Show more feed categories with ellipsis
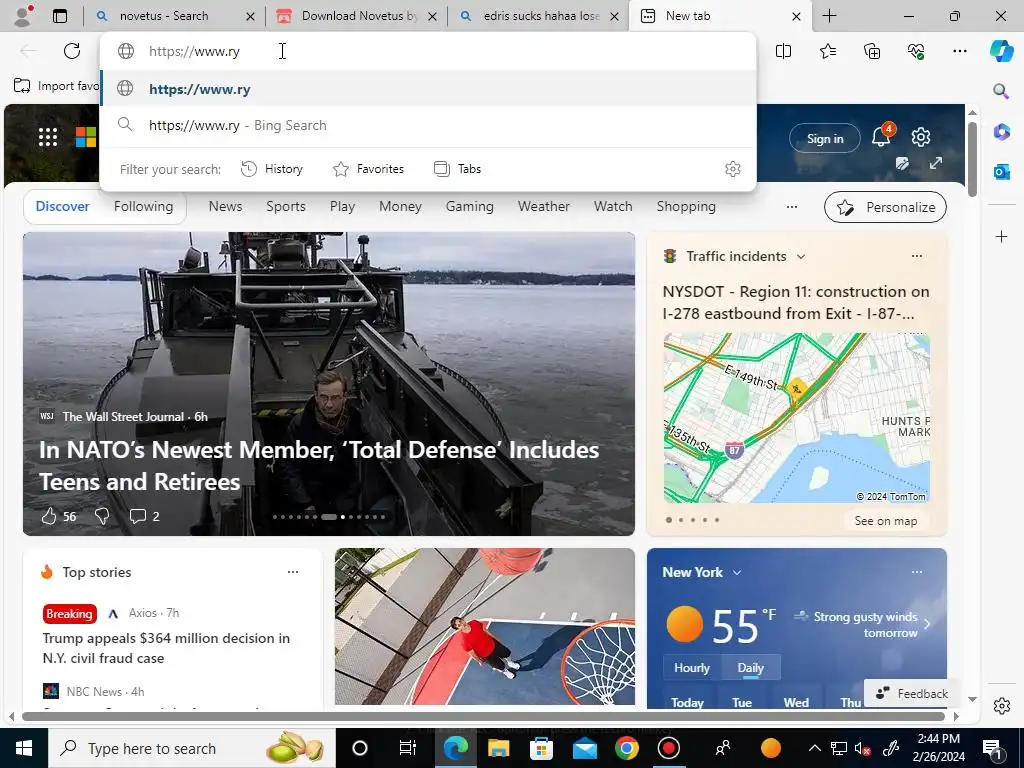Image resolution: width=1024 pixels, height=768 pixels. [792, 207]
